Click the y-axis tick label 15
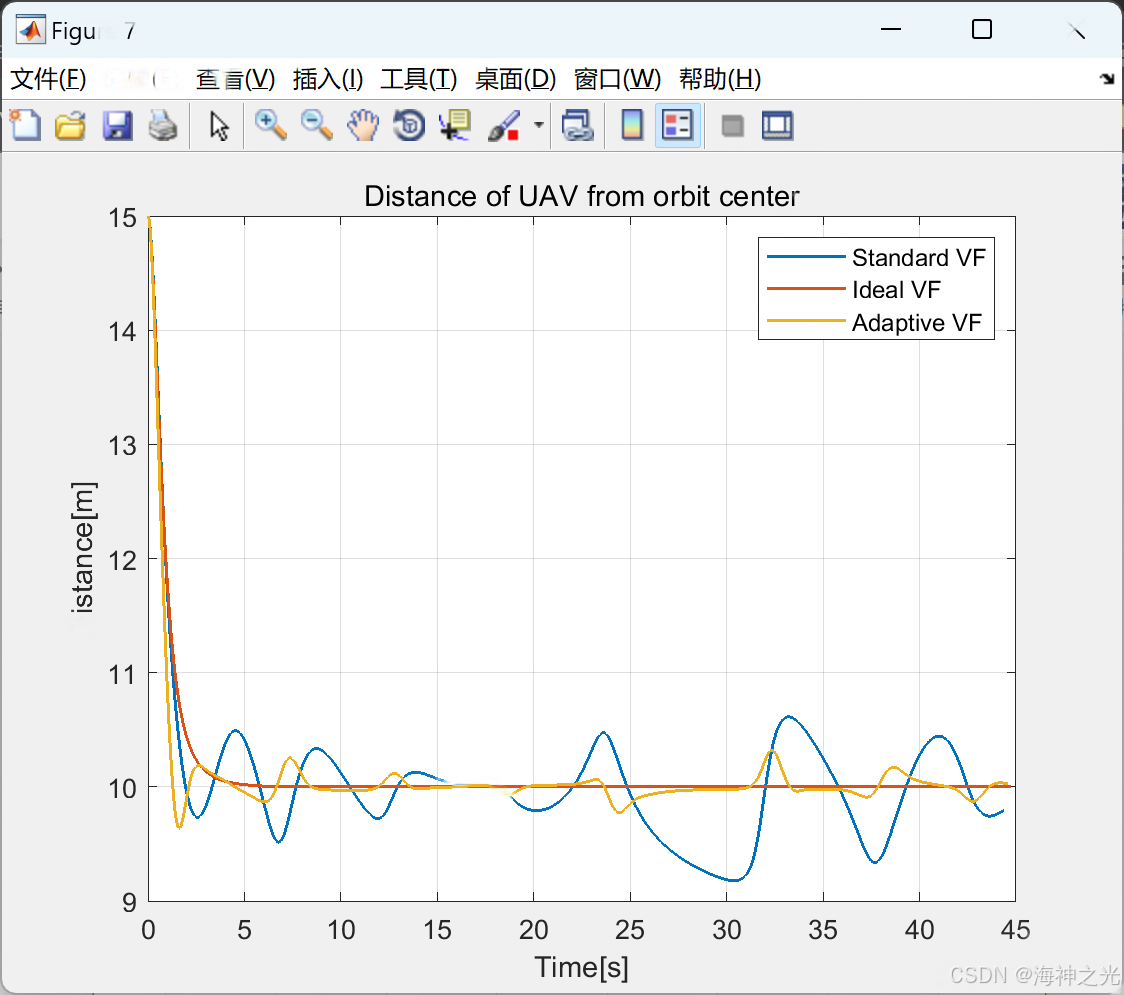Screen dimensions: 1124x995 pyautogui.click(x=122, y=218)
